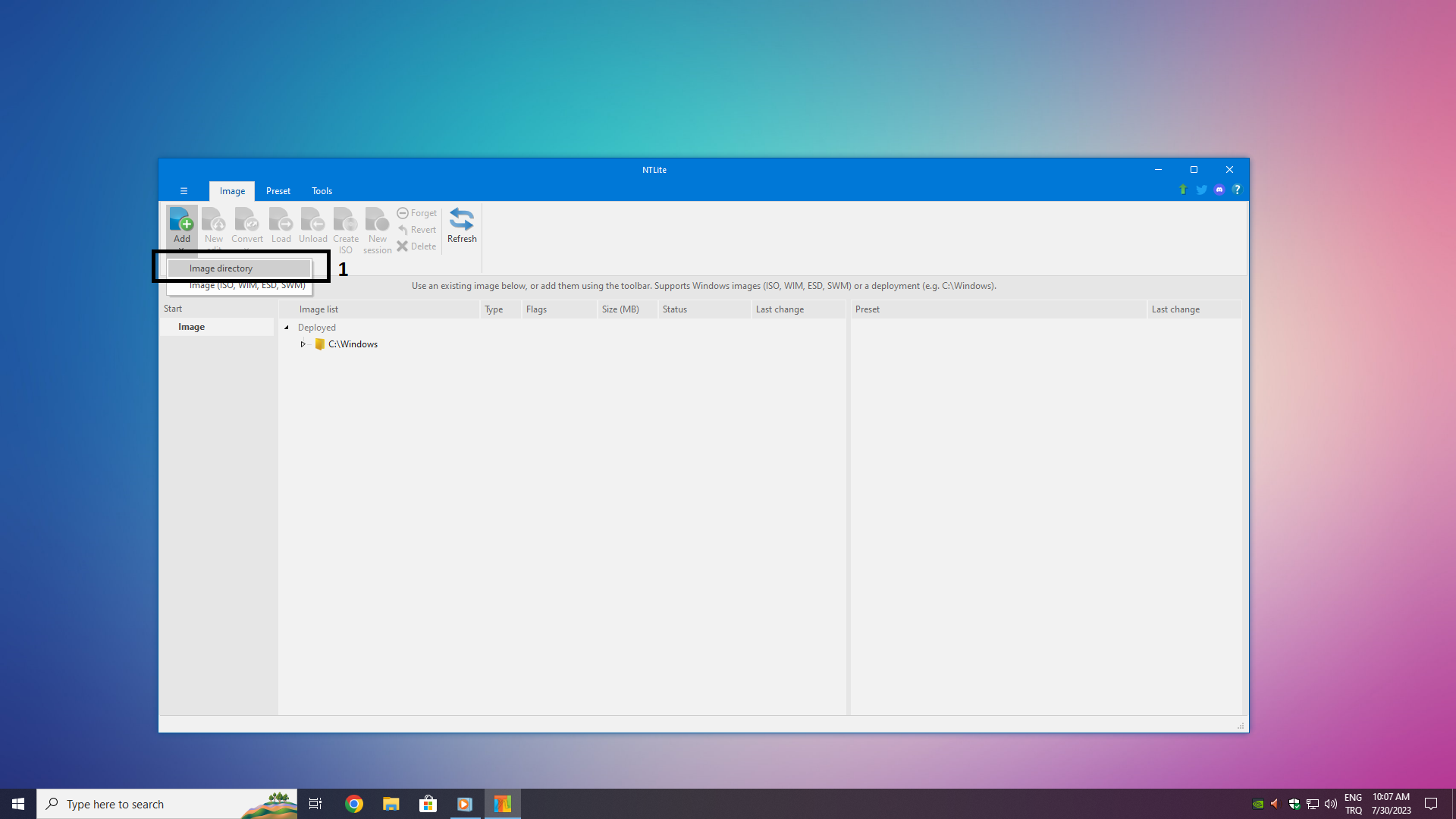Switch to the Preset tab

tap(278, 191)
